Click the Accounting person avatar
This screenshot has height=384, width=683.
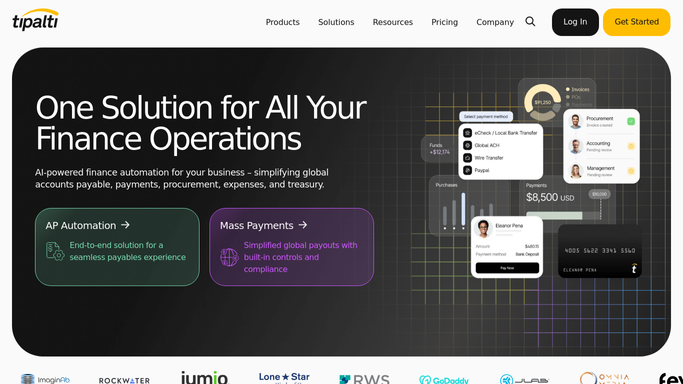(576, 146)
